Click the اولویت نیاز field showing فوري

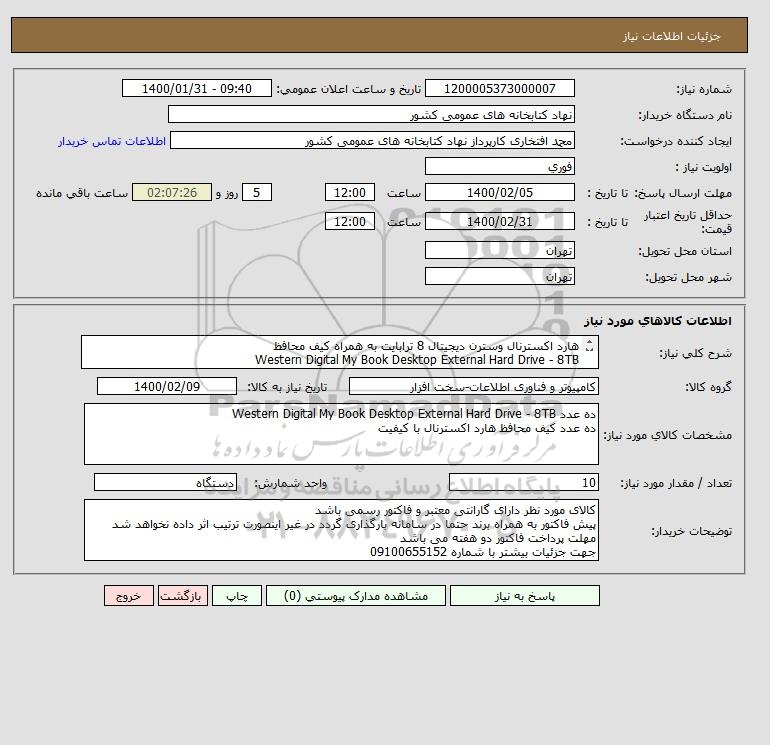pyautogui.click(x=499, y=166)
